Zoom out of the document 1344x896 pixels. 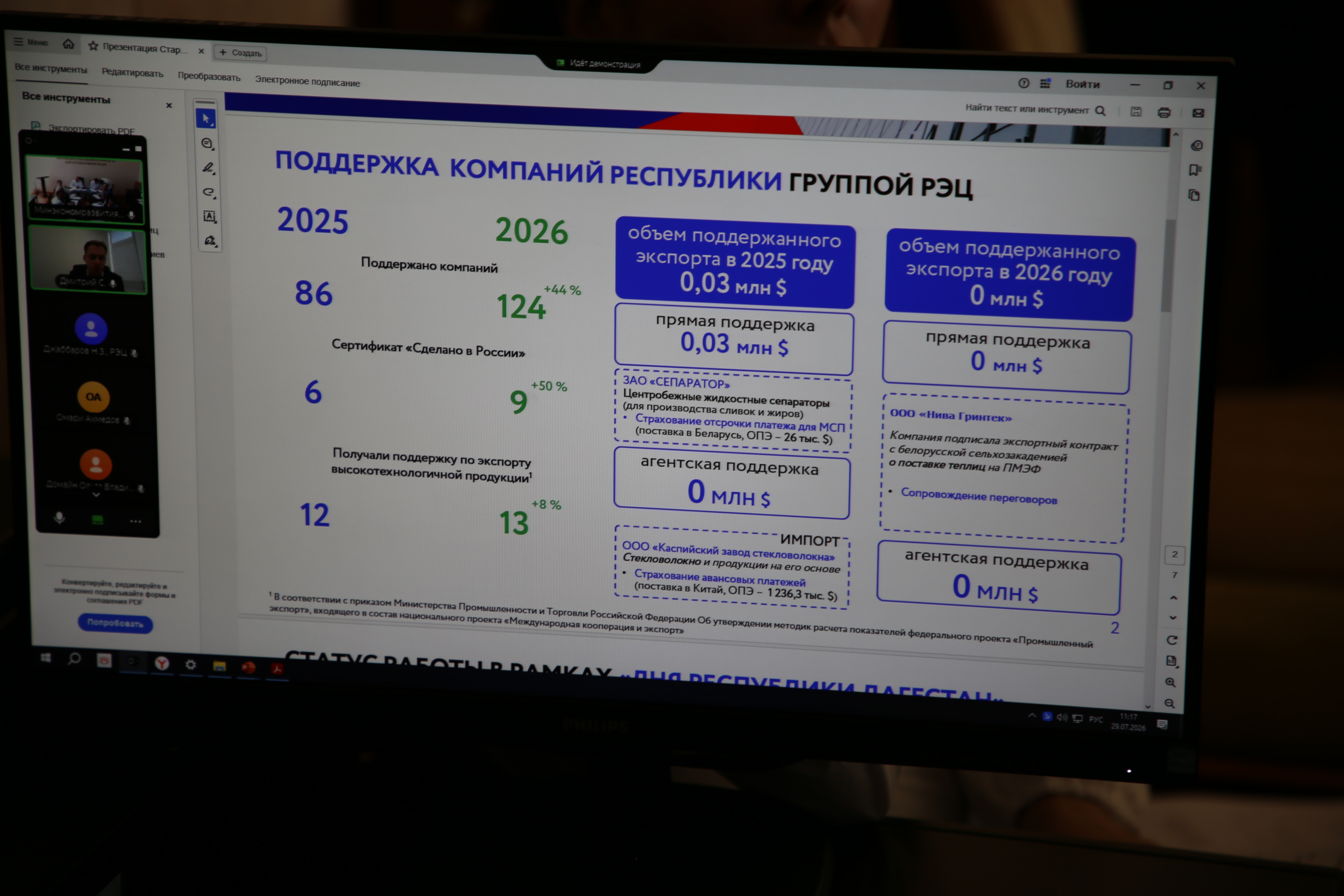(1170, 703)
